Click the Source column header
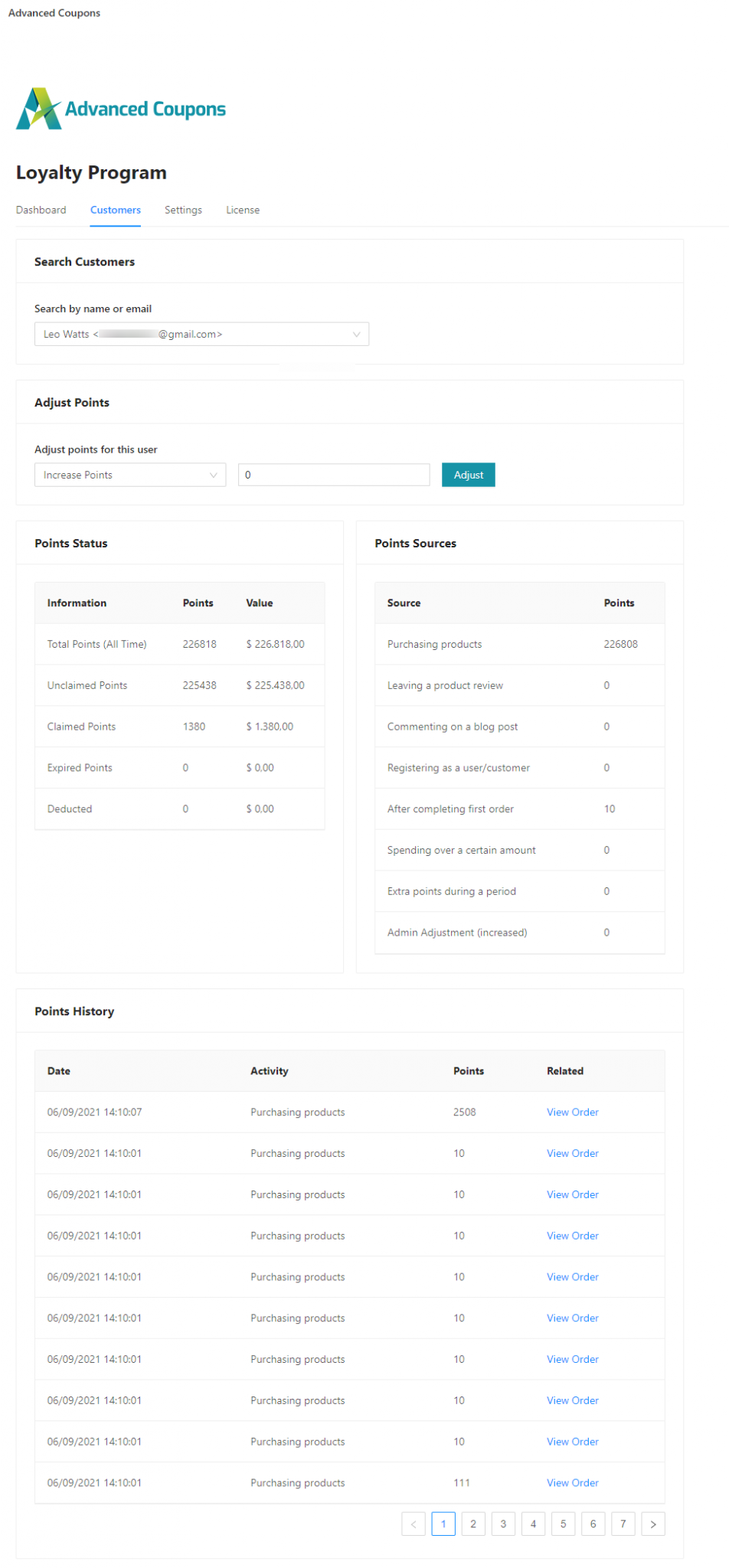The image size is (729, 1568). [404, 603]
